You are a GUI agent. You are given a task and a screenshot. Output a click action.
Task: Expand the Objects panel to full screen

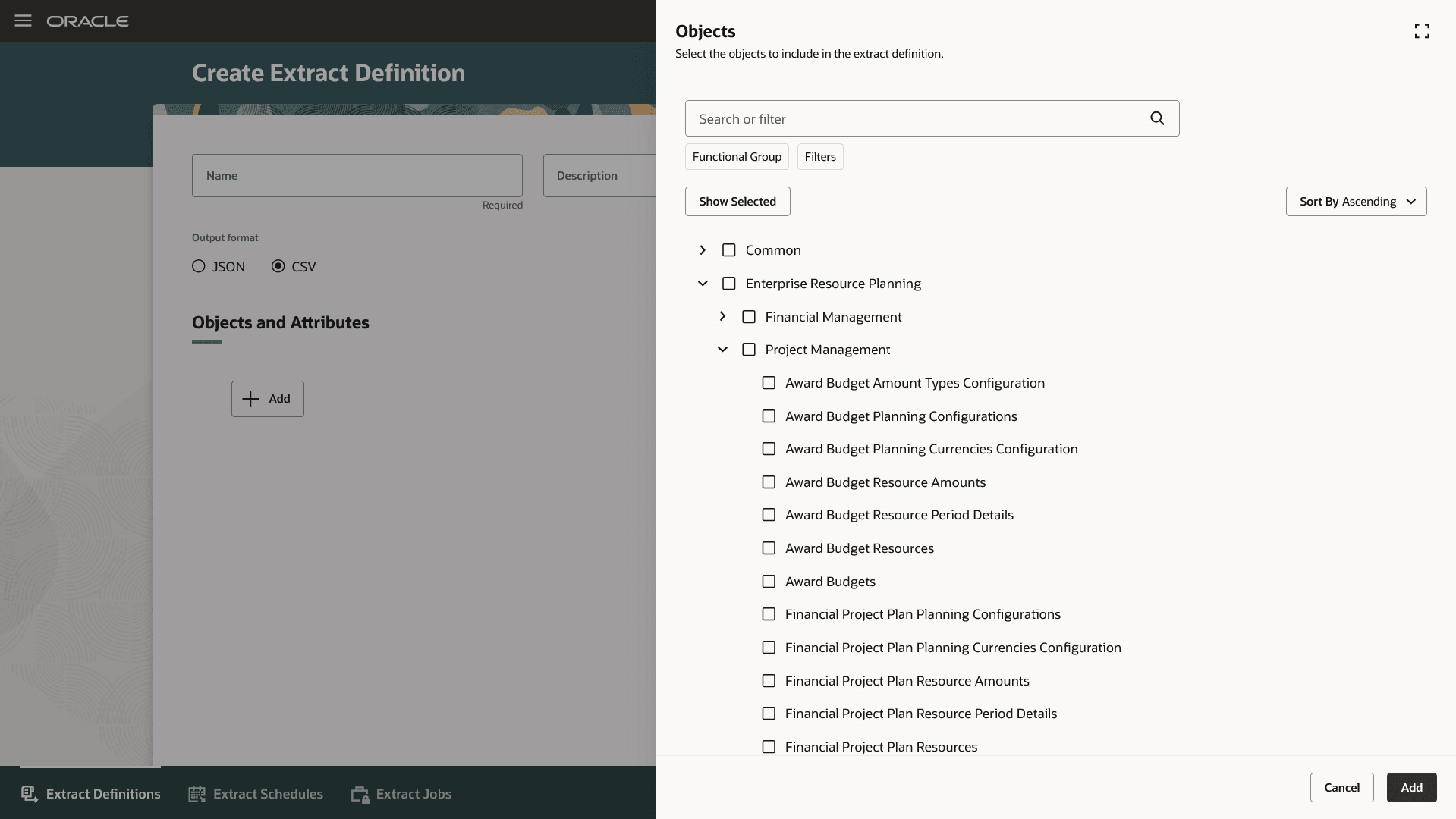click(x=1422, y=31)
